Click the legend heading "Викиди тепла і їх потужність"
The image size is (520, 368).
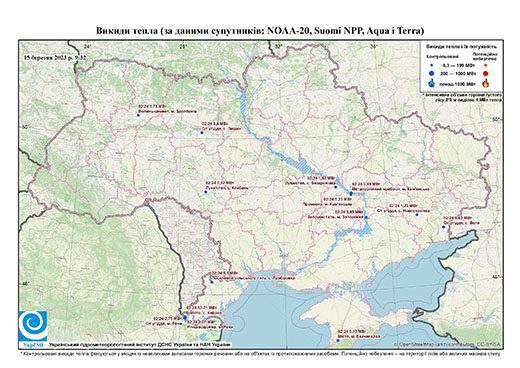click(461, 46)
